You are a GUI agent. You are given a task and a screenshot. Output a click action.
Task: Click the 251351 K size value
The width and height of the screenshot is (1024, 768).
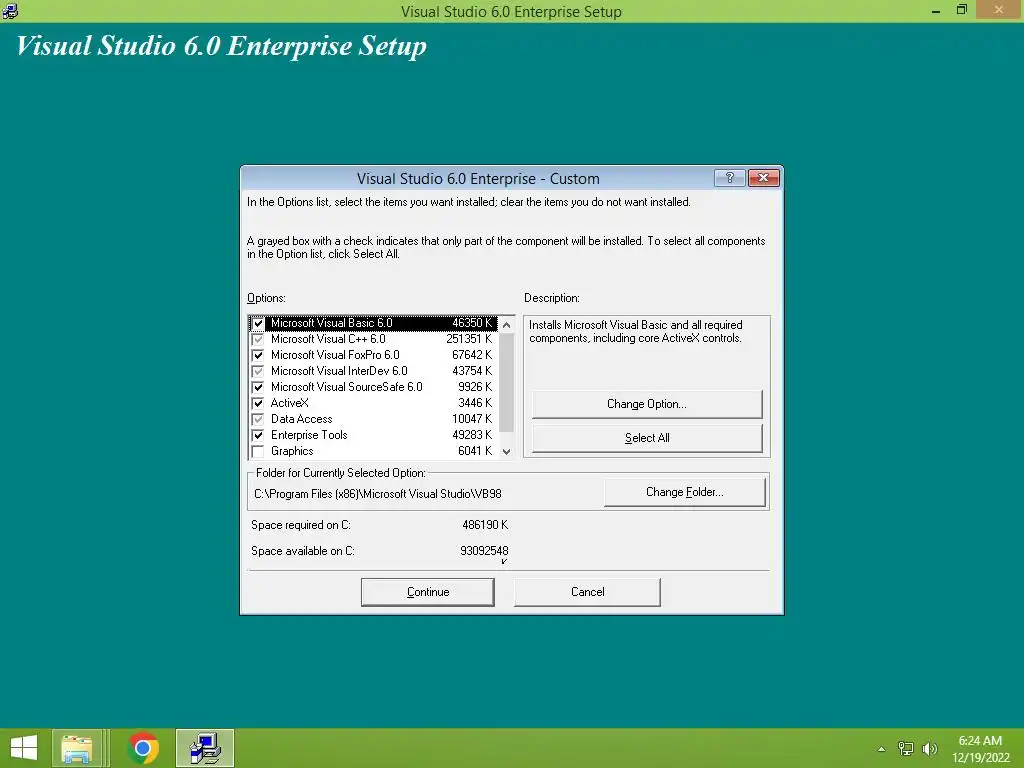pyautogui.click(x=469, y=339)
